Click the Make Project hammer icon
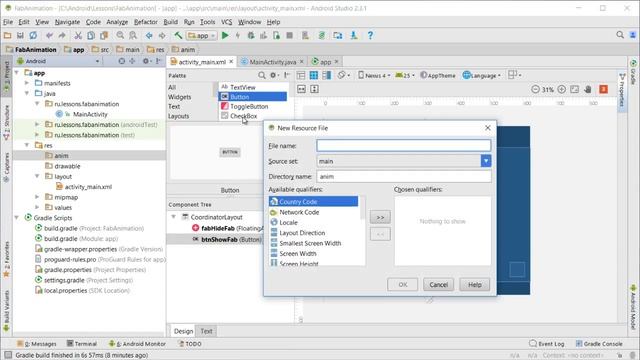Screen dimensions: 640x360 coord(178,36)
